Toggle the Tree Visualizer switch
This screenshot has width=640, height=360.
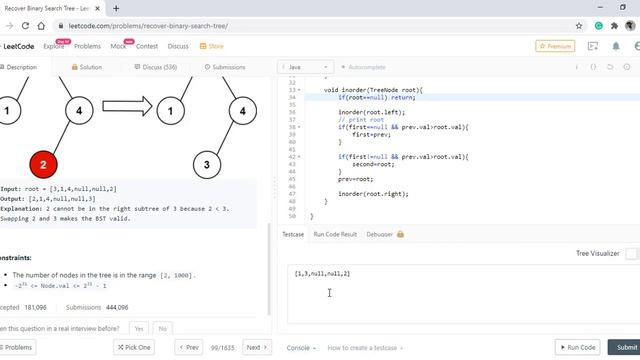(632, 253)
